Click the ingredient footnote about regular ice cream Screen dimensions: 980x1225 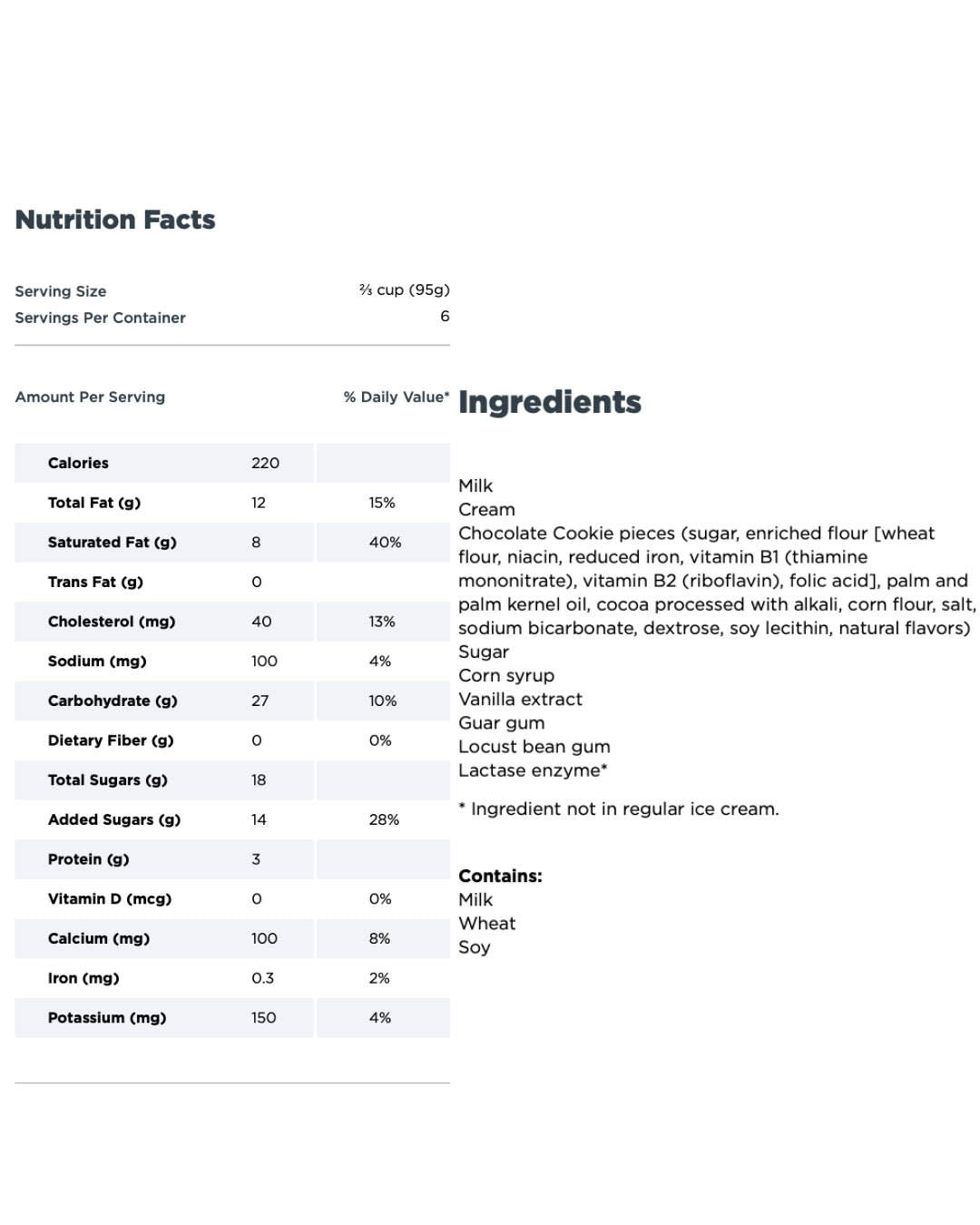pos(619,808)
